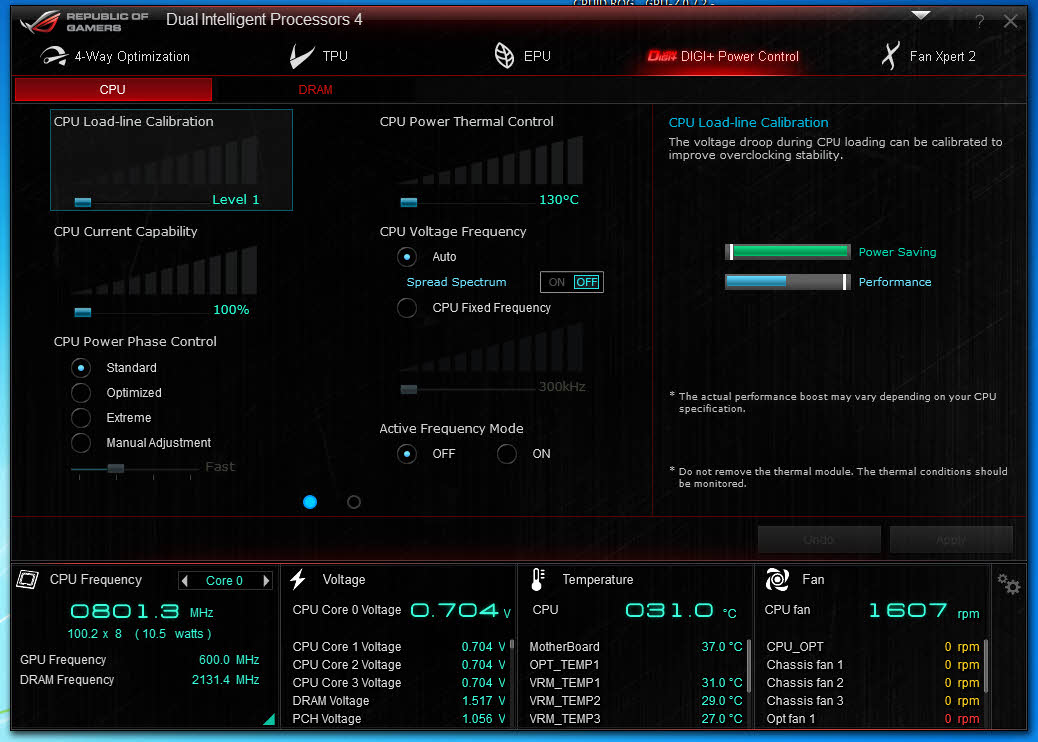Viewport: 1038px width, 742px height.
Task: Open Fan Xpert 2 icon
Action: tap(889, 57)
